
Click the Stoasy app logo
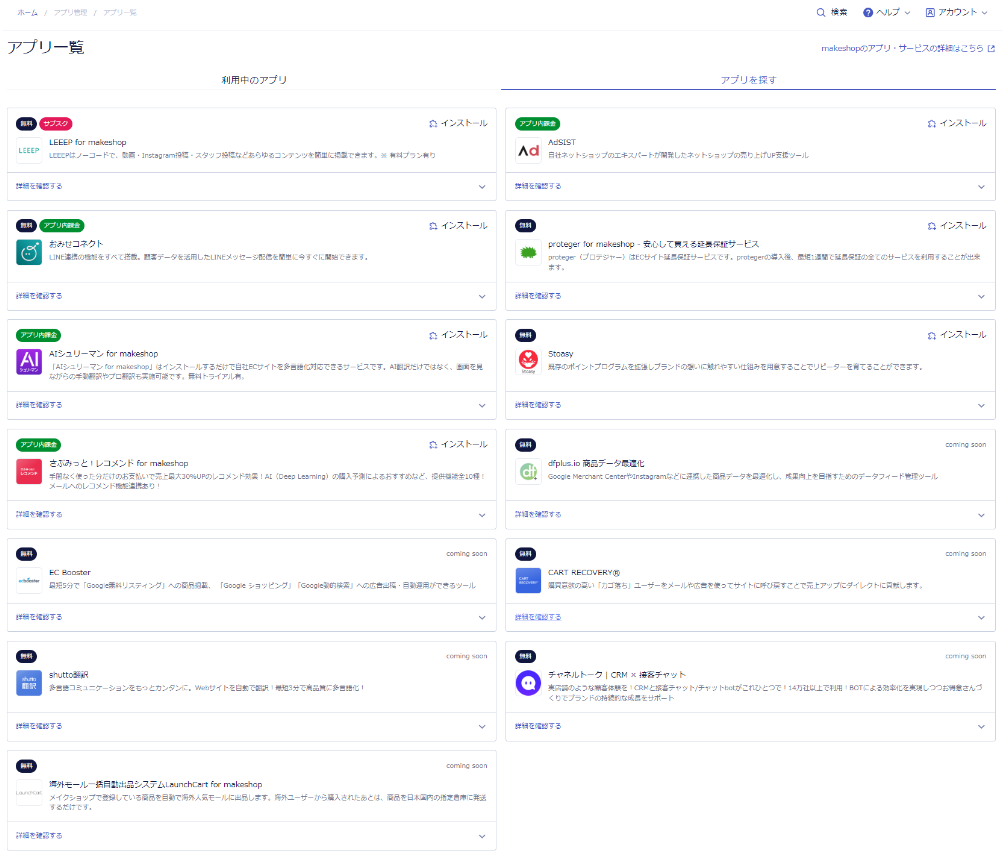pos(528,361)
